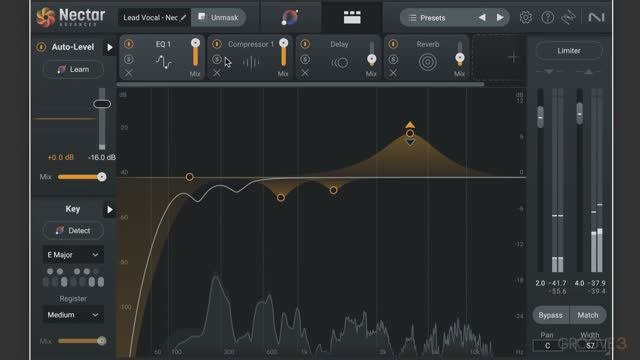
Task: Adjust EQ 1 Mix slider
Action: click(195, 53)
